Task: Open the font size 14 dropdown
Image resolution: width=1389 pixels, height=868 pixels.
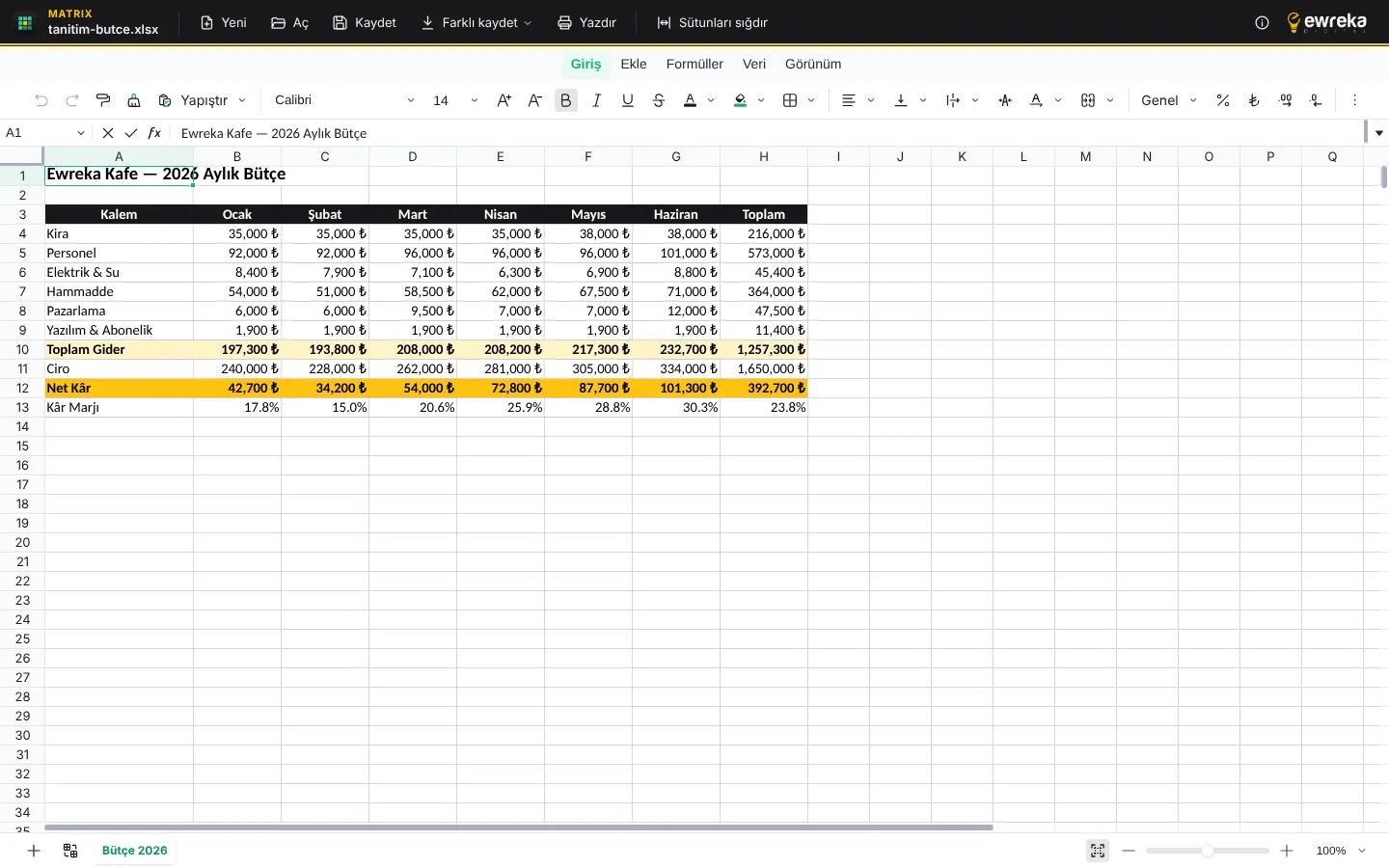Action: click(455, 100)
